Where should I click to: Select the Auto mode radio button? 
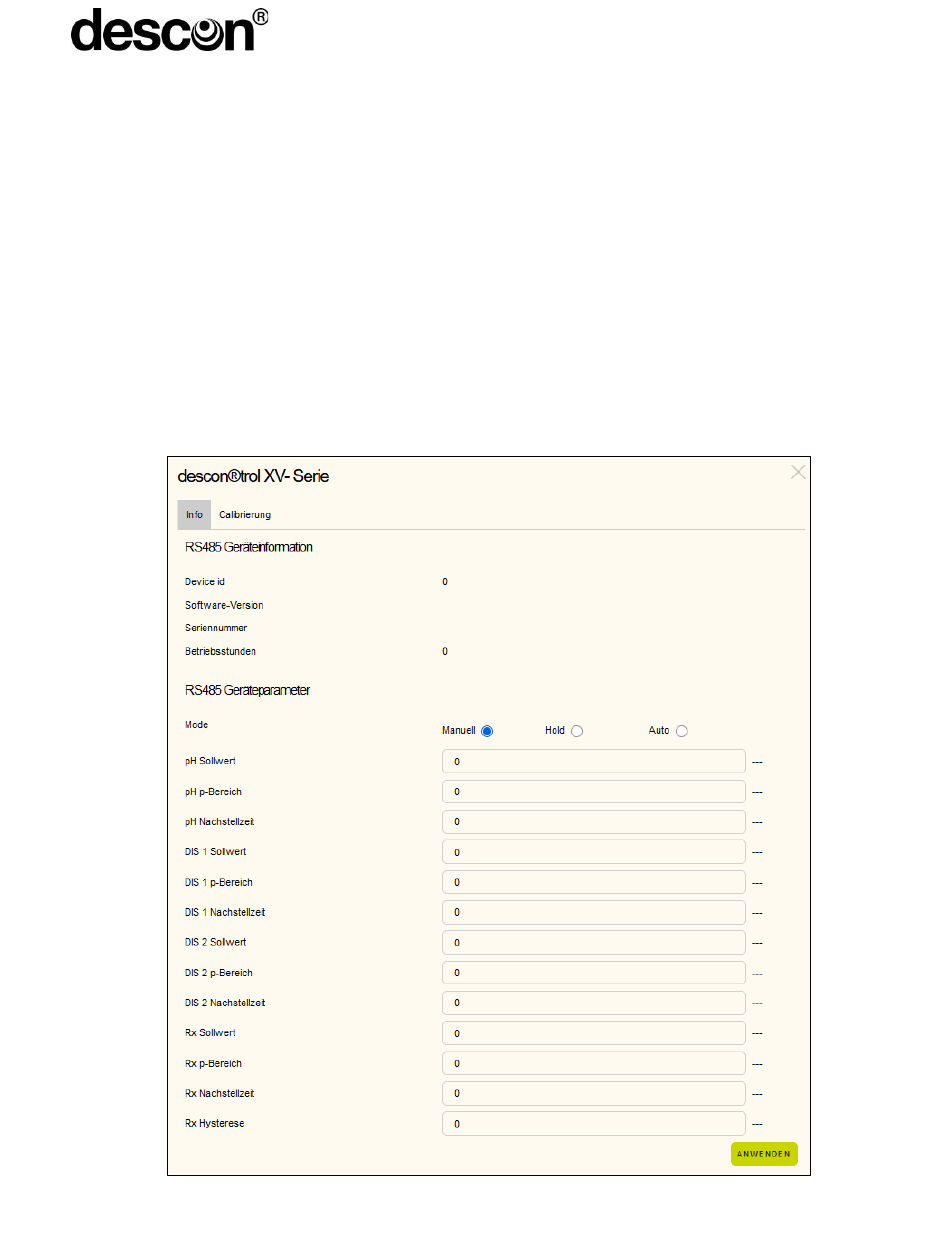coord(682,731)
